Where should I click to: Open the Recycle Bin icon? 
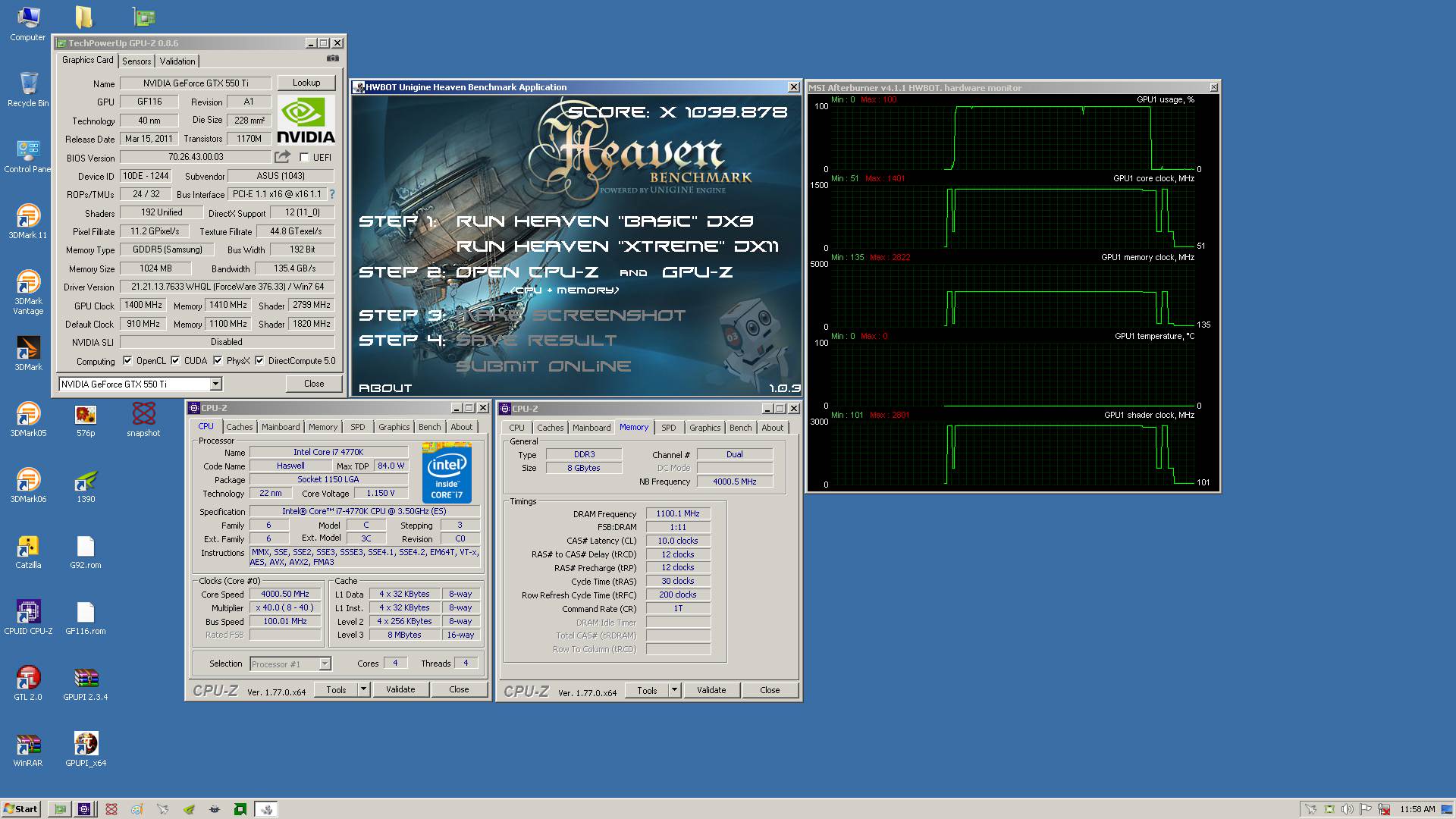coord(28,89)
